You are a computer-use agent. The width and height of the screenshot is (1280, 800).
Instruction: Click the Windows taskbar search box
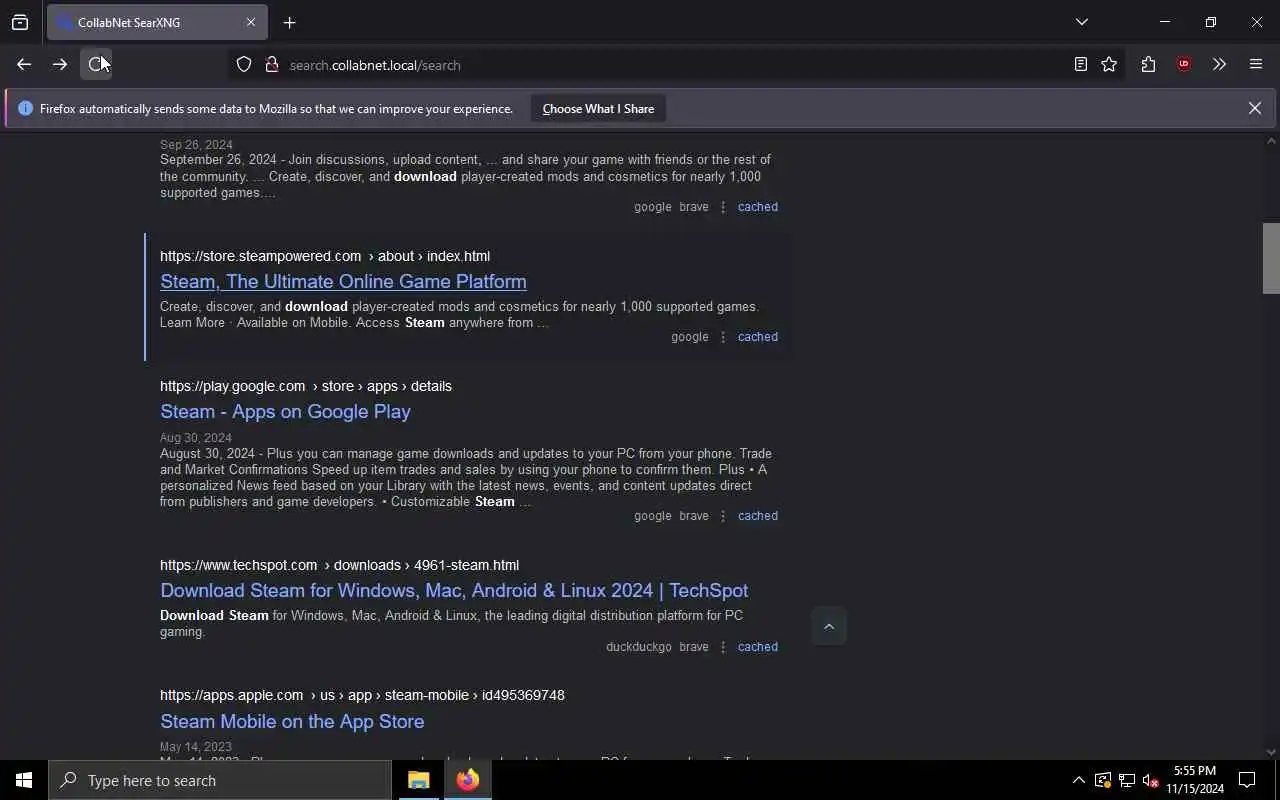point(220,780)
